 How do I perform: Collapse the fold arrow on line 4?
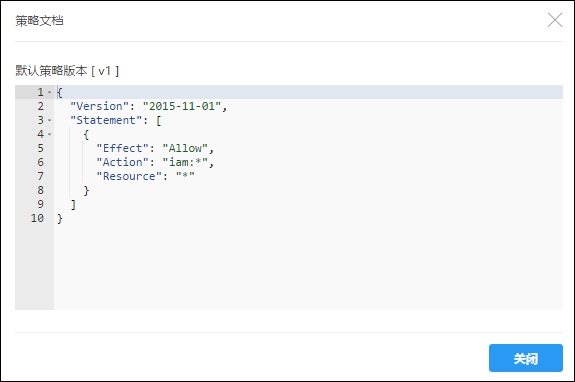pos(50,134)
